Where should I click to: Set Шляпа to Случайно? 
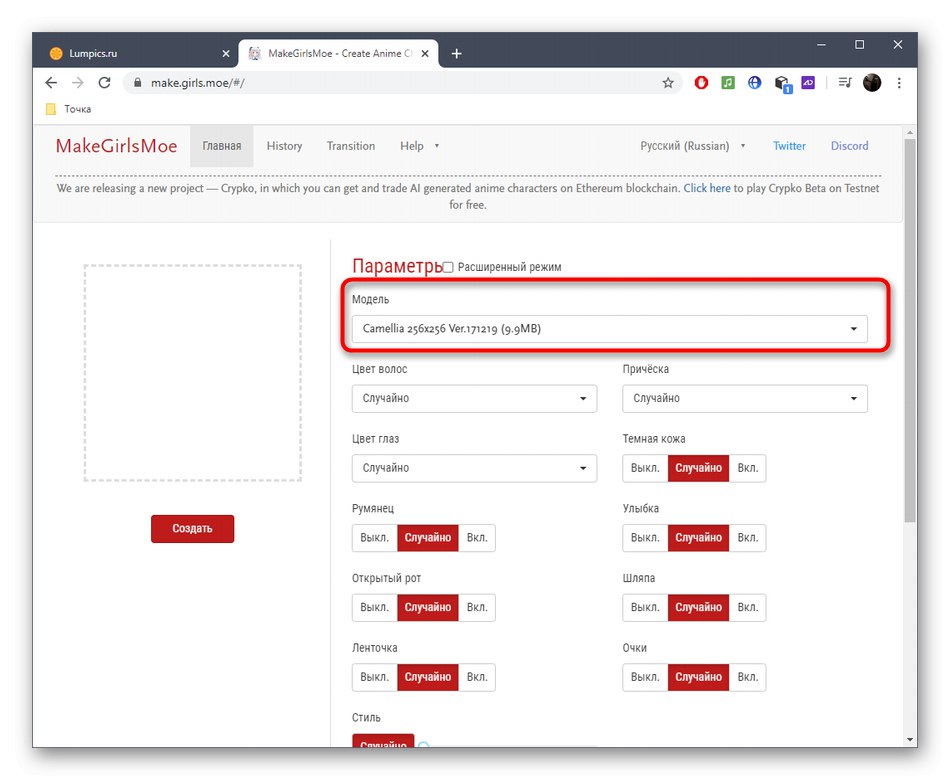699,608
